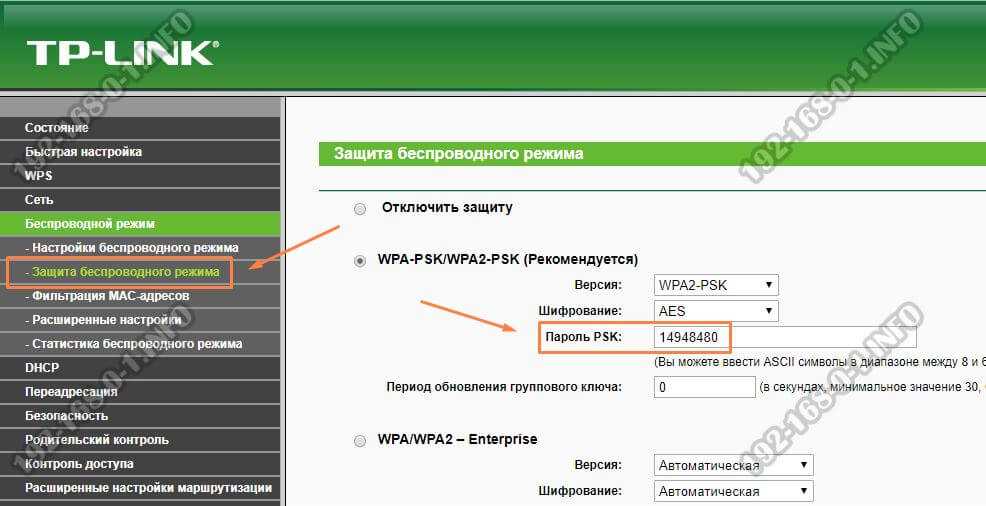Click Период обновления группового ключа label
The width and height of the screenshot is (986, 506).
pyautogui.click(x=504, y=387)
